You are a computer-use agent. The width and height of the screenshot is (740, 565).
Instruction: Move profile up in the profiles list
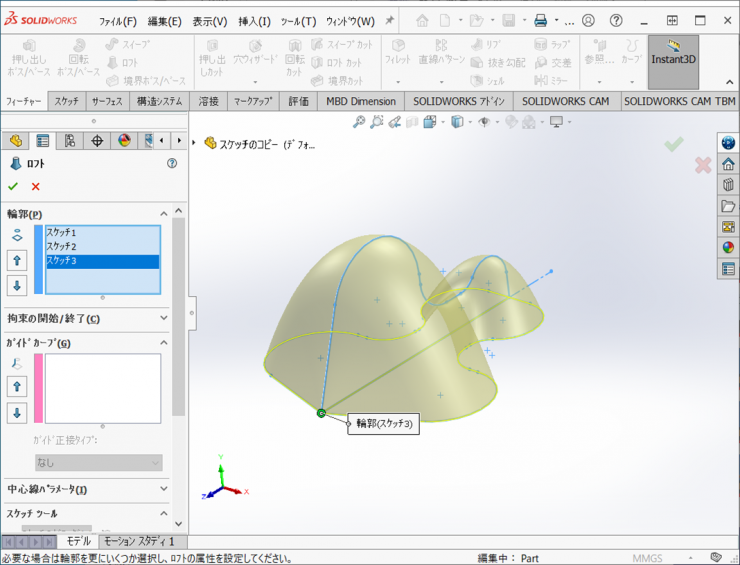(17, 260)
